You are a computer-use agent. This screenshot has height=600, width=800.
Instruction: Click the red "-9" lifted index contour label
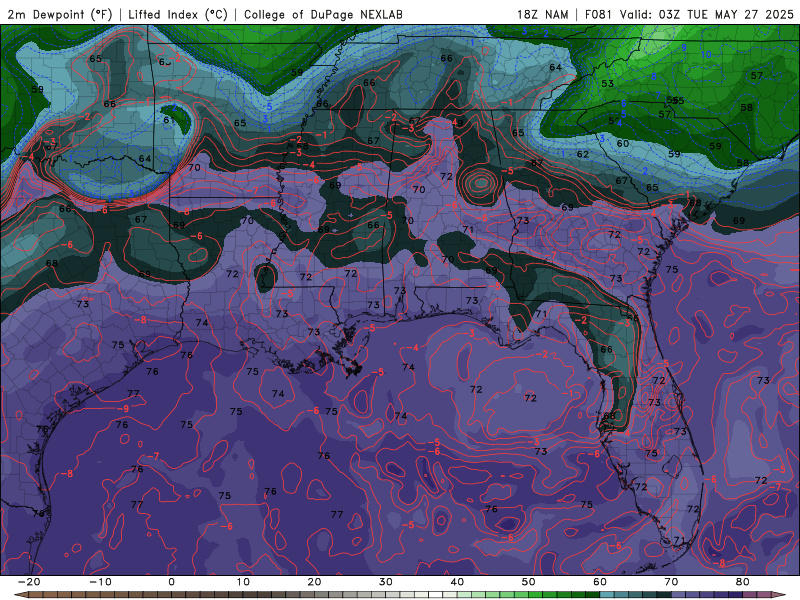point(123,409)
